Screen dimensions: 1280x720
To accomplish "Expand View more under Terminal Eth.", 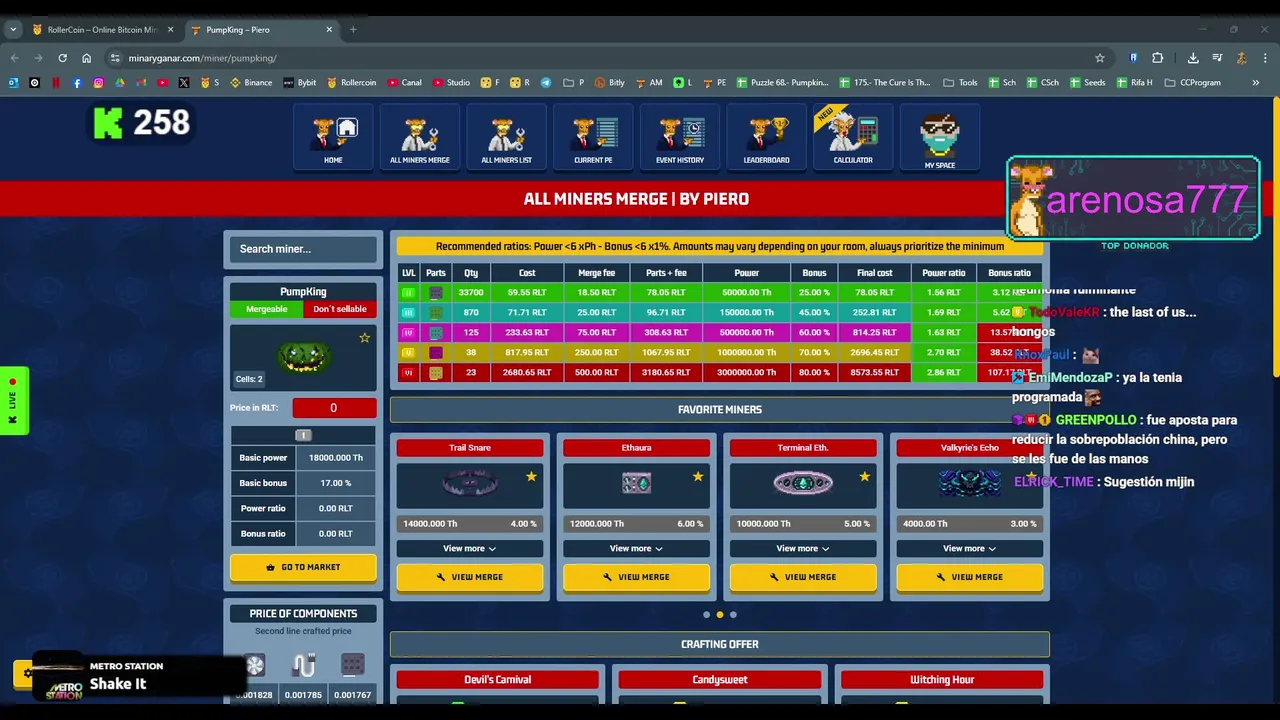I will 803,548.
